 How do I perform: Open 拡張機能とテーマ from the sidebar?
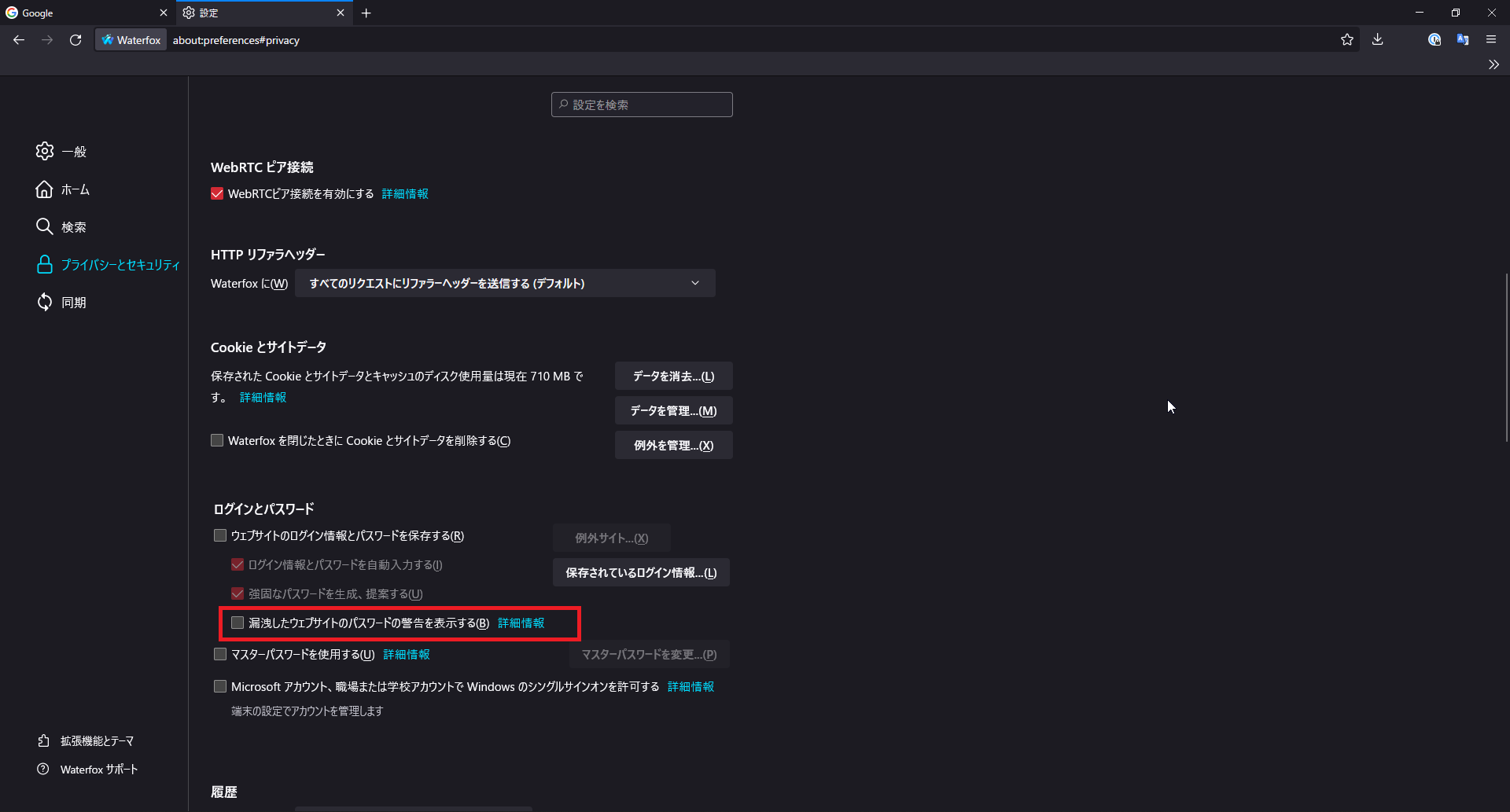tap(86, 741)
